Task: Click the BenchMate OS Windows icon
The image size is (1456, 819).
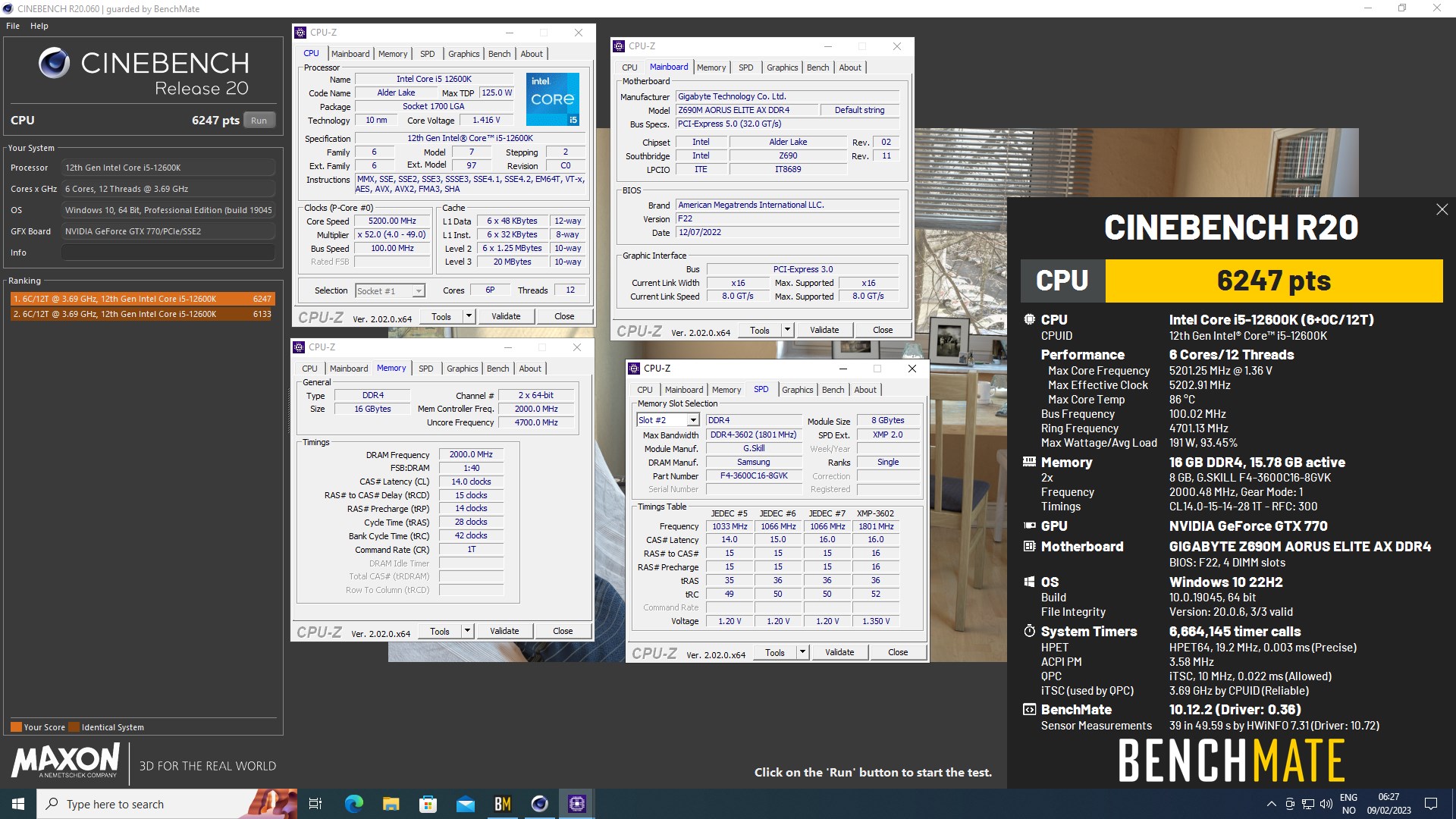Action: (1029, 582)
